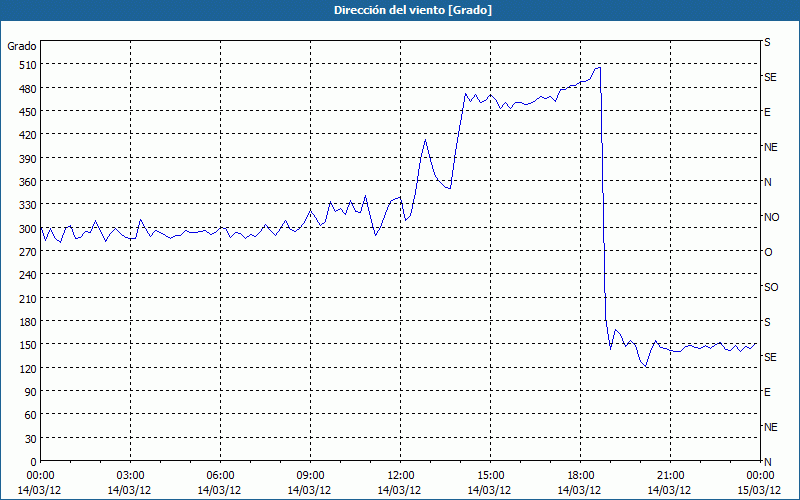Viewport: 800px width, 500px height.
Task: Select the y-axis value 510
Action: (x=28, y=65)
